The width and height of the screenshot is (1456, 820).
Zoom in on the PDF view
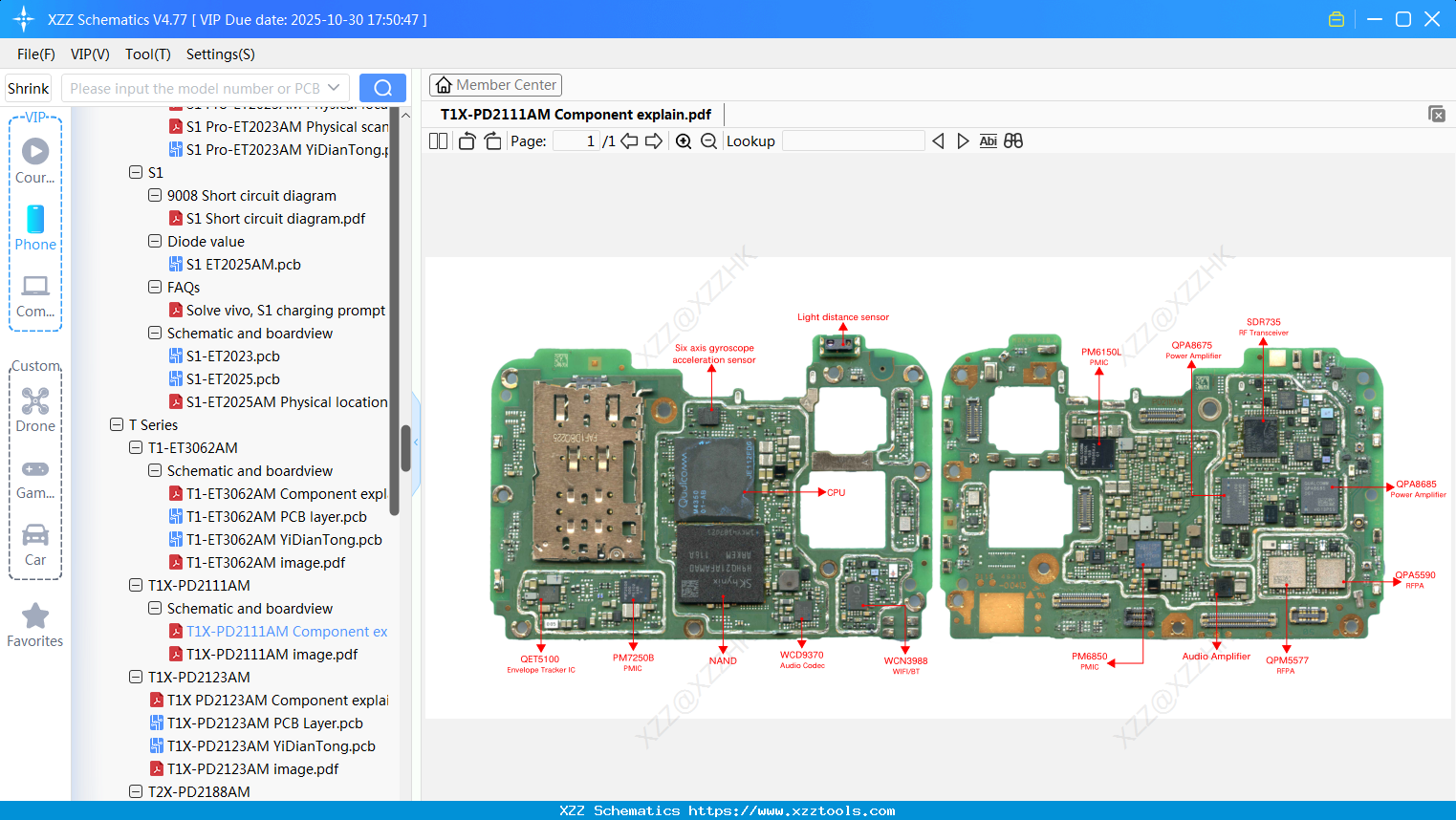[x=684, y=140]
